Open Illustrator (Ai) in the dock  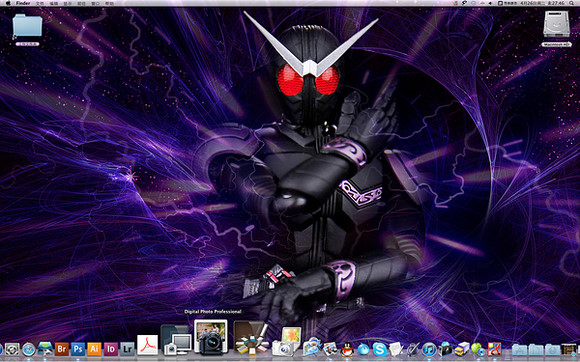[94, 349]
